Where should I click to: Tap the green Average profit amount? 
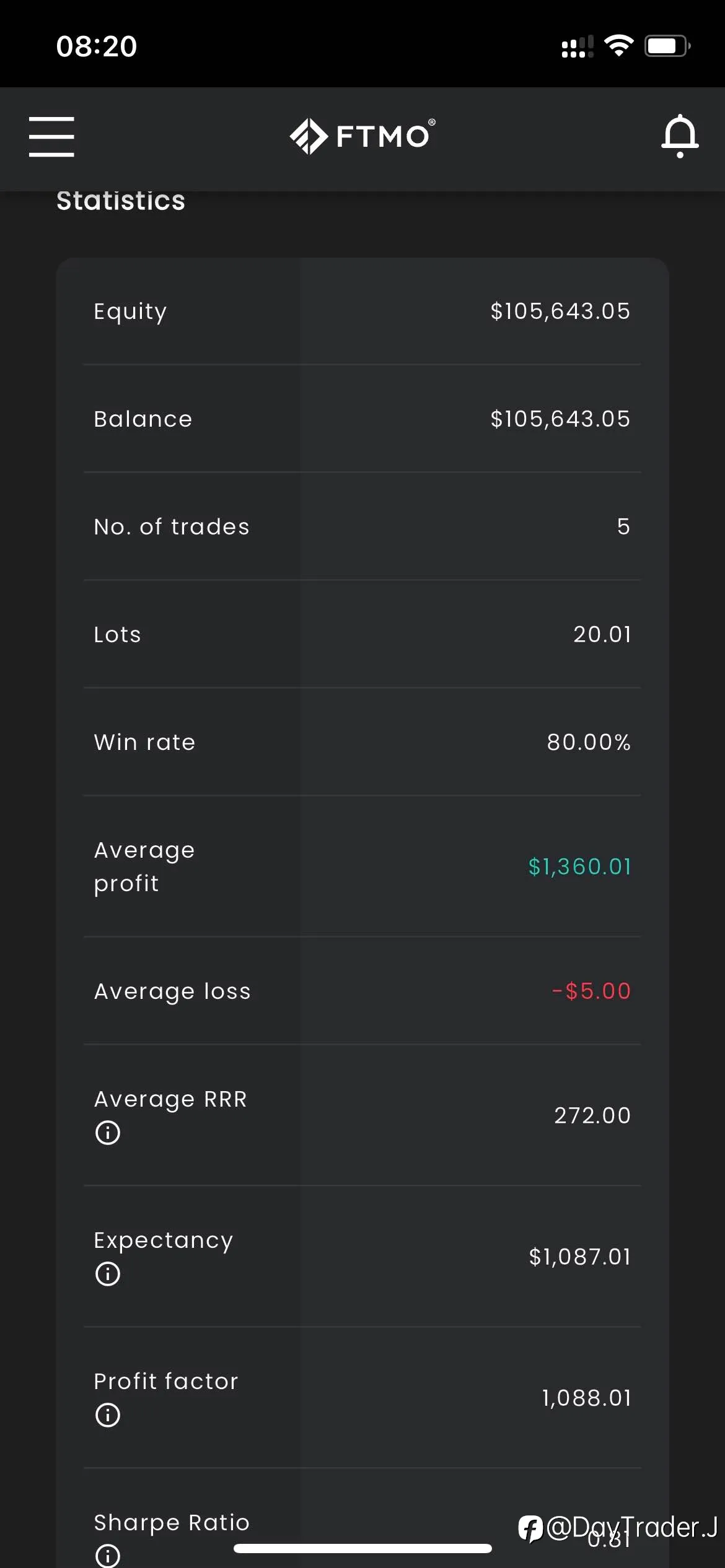(579, 866)
